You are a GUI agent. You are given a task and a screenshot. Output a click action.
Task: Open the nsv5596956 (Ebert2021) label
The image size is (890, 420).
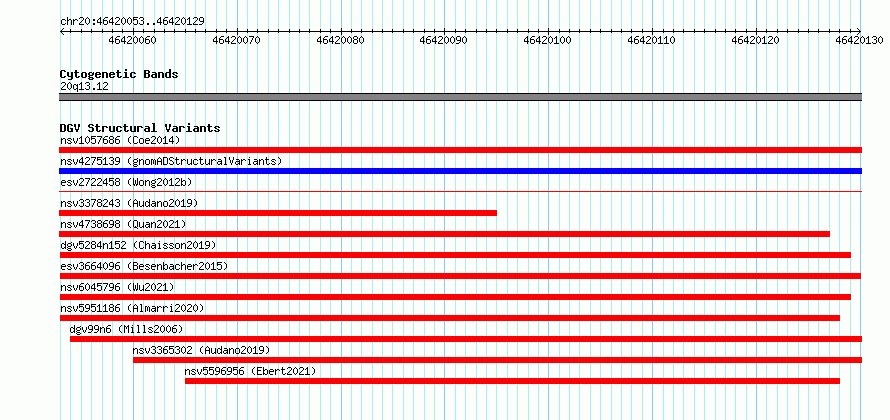250,371
